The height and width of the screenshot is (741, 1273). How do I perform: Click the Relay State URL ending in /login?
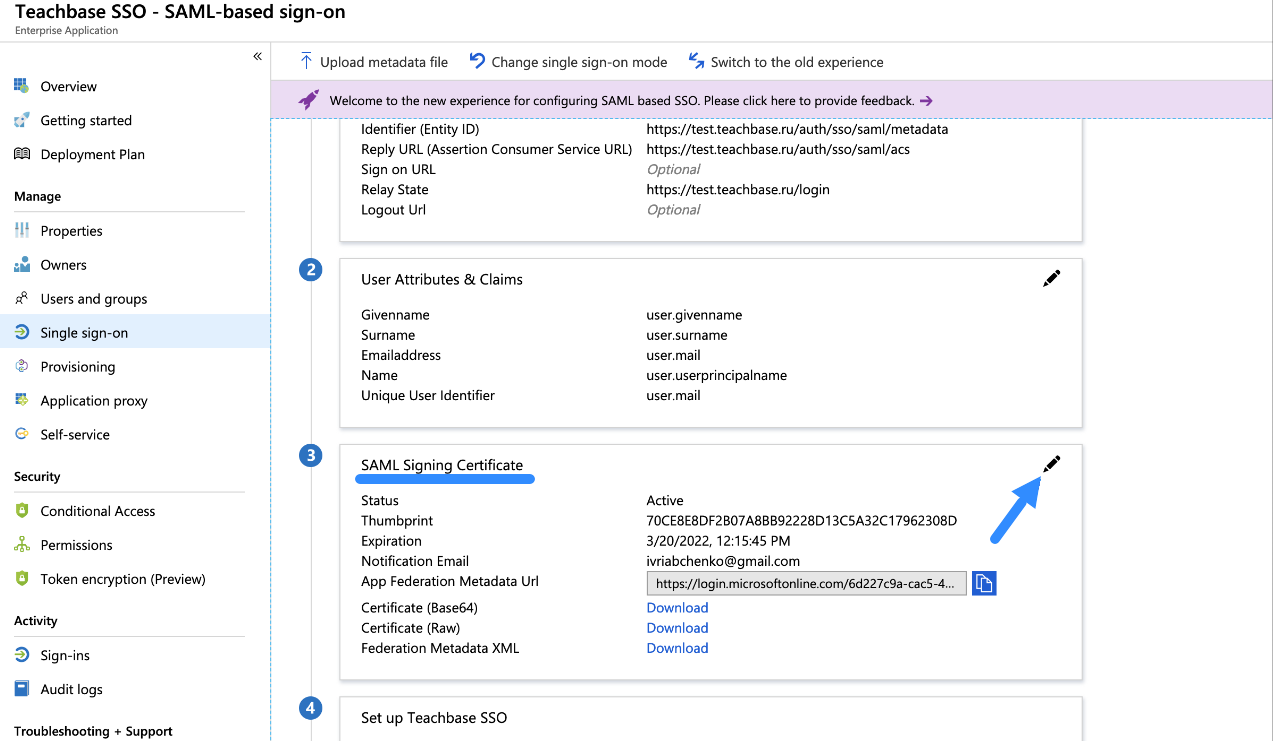(738, 189)
